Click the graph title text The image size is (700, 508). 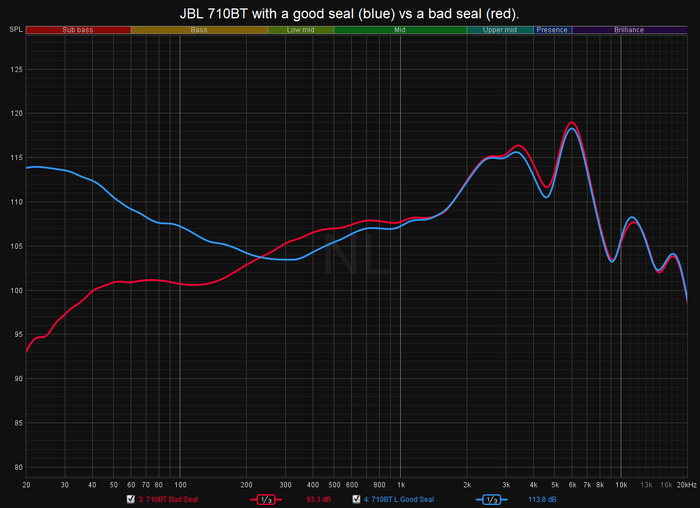pyautogui.click(x=350, y=11)
